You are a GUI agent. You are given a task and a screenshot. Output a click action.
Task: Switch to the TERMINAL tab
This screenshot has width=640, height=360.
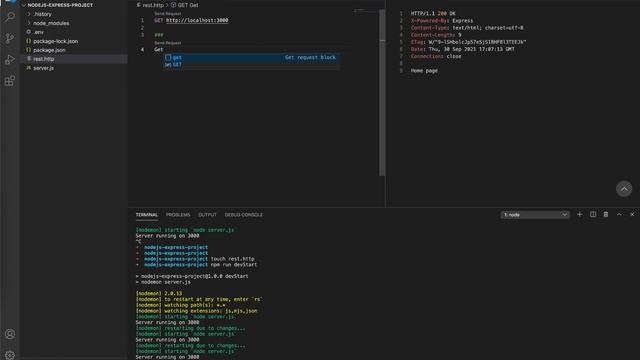147,215
